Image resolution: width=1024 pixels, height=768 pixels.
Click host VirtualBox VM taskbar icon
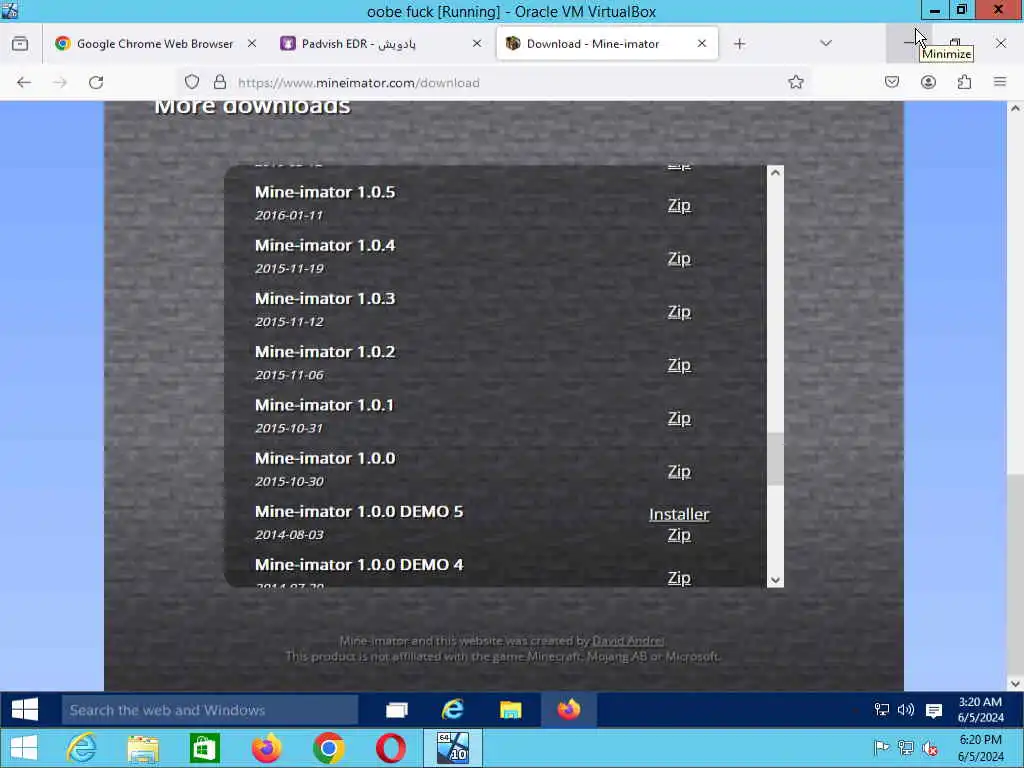[x=453, y=748]
